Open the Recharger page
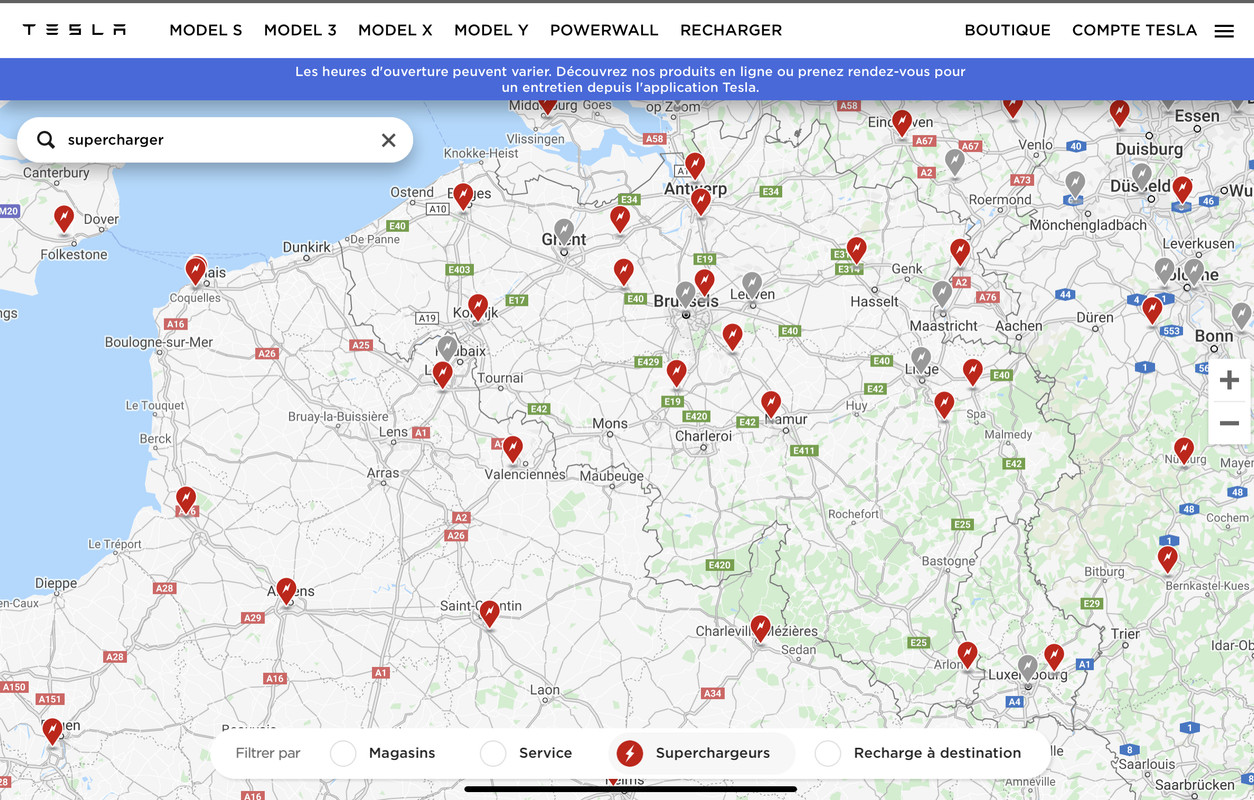 (731, 30)
